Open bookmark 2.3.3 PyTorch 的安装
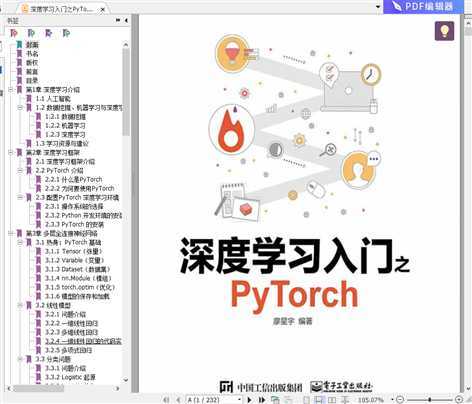The height and width of the screenshot is (404, 472). point(74,224)
